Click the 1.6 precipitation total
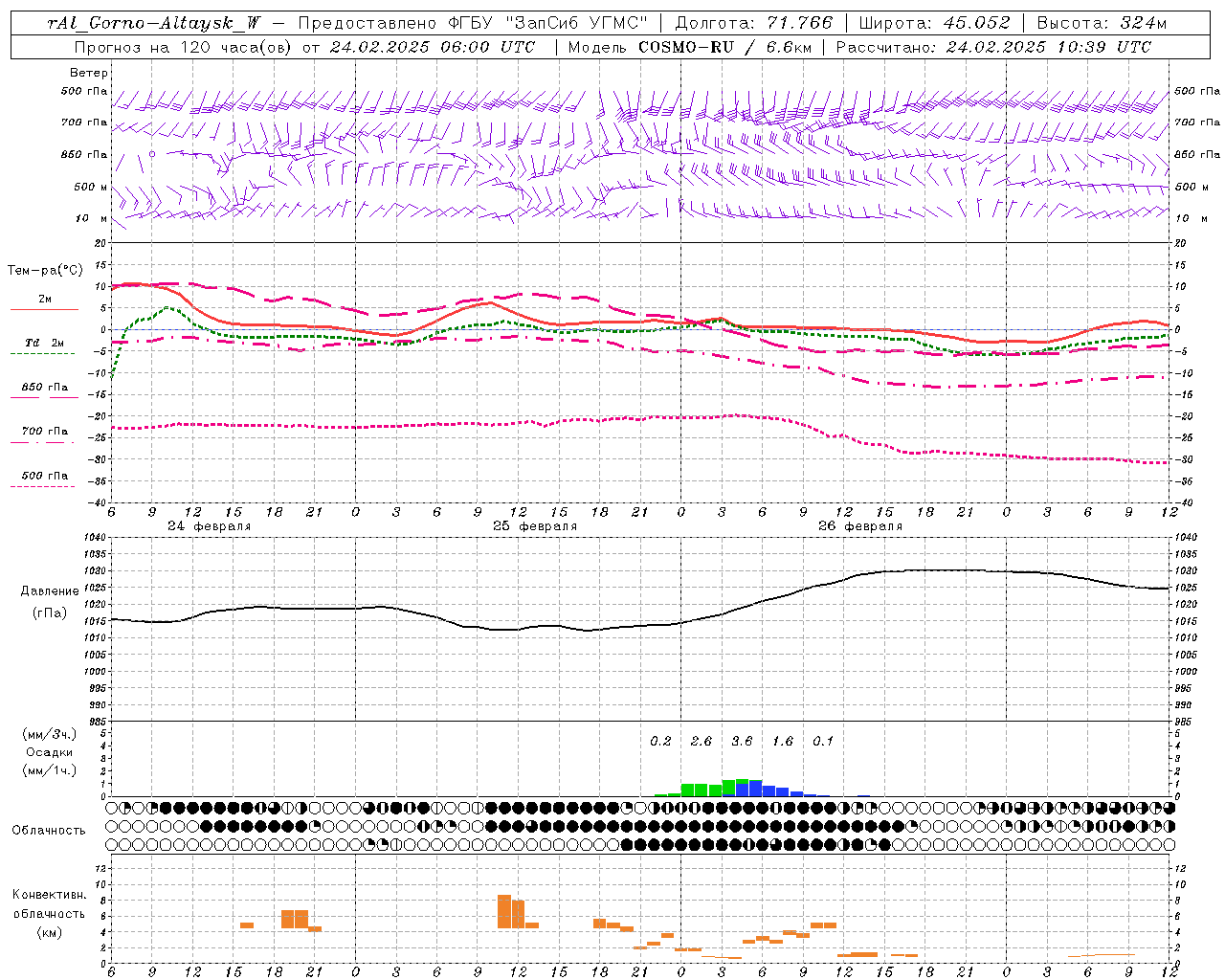The height and width of the screenshot is (980, 1225). tap(782, 741)
